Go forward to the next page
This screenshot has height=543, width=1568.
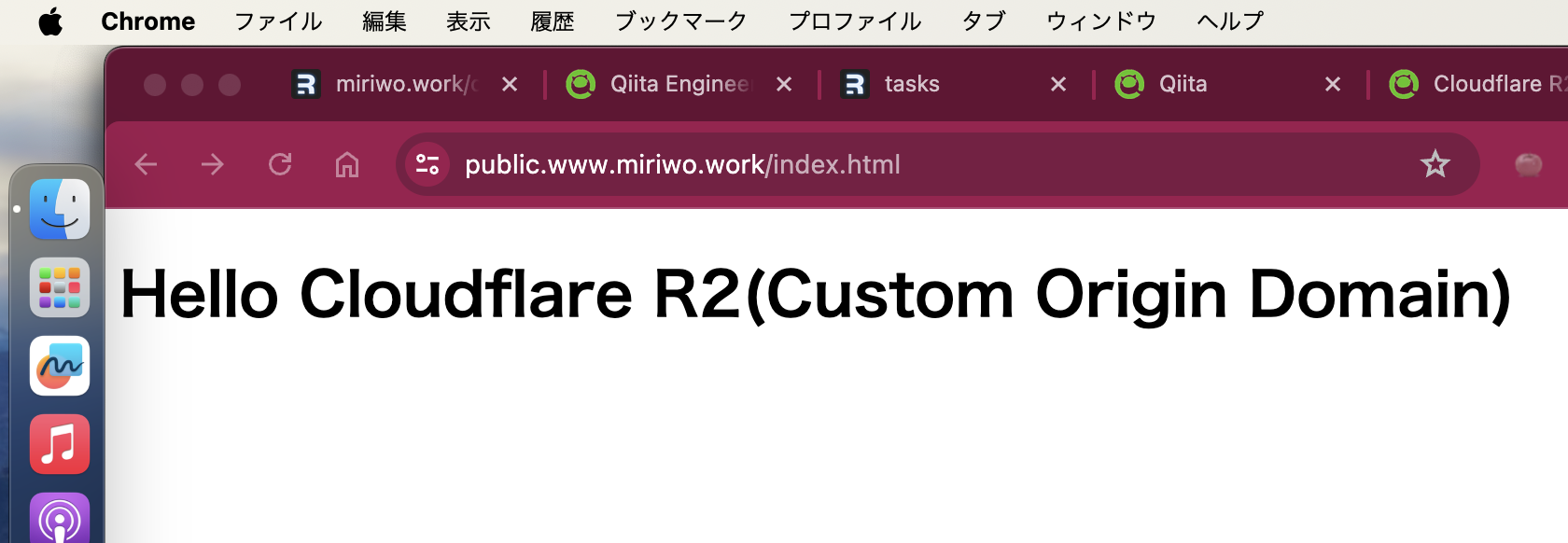point(213,165)
